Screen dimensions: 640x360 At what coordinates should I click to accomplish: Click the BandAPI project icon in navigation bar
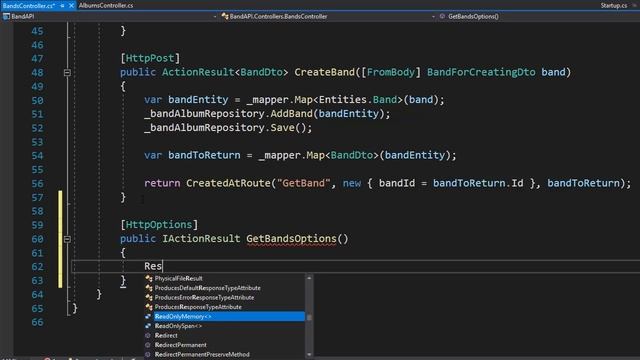click(6, 16)
